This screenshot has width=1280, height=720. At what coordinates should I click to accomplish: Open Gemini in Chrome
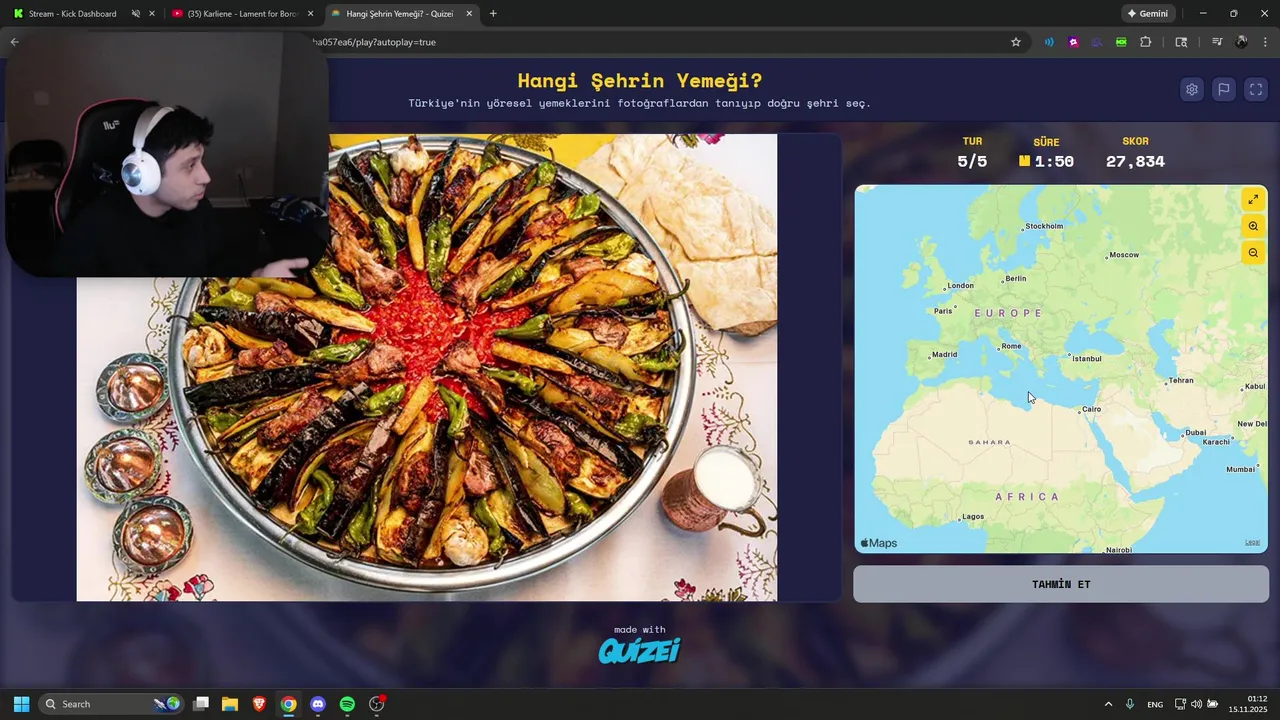[x=1148, y=14]
